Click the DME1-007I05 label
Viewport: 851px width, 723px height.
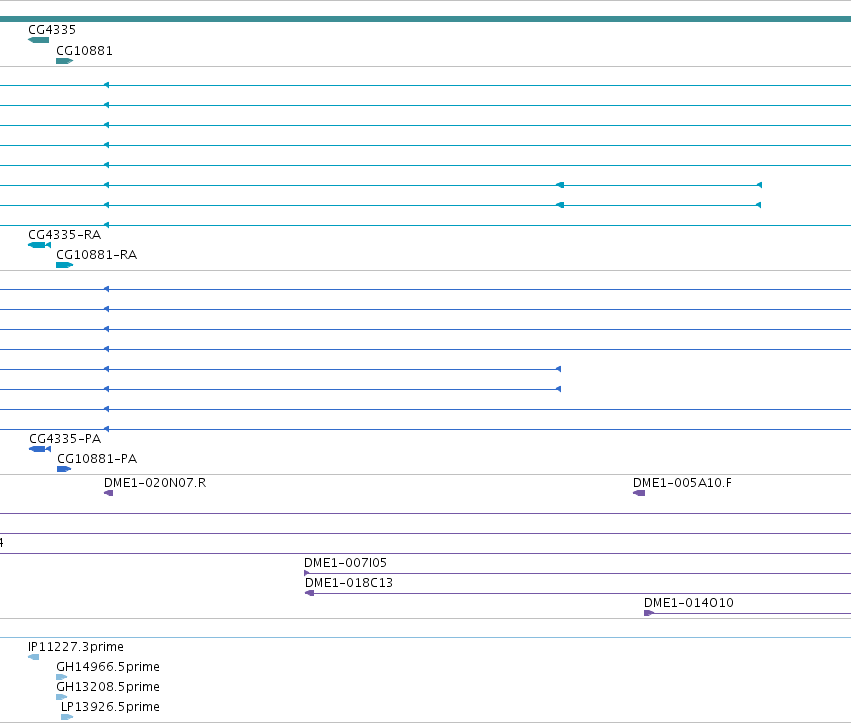coord(346,563)
